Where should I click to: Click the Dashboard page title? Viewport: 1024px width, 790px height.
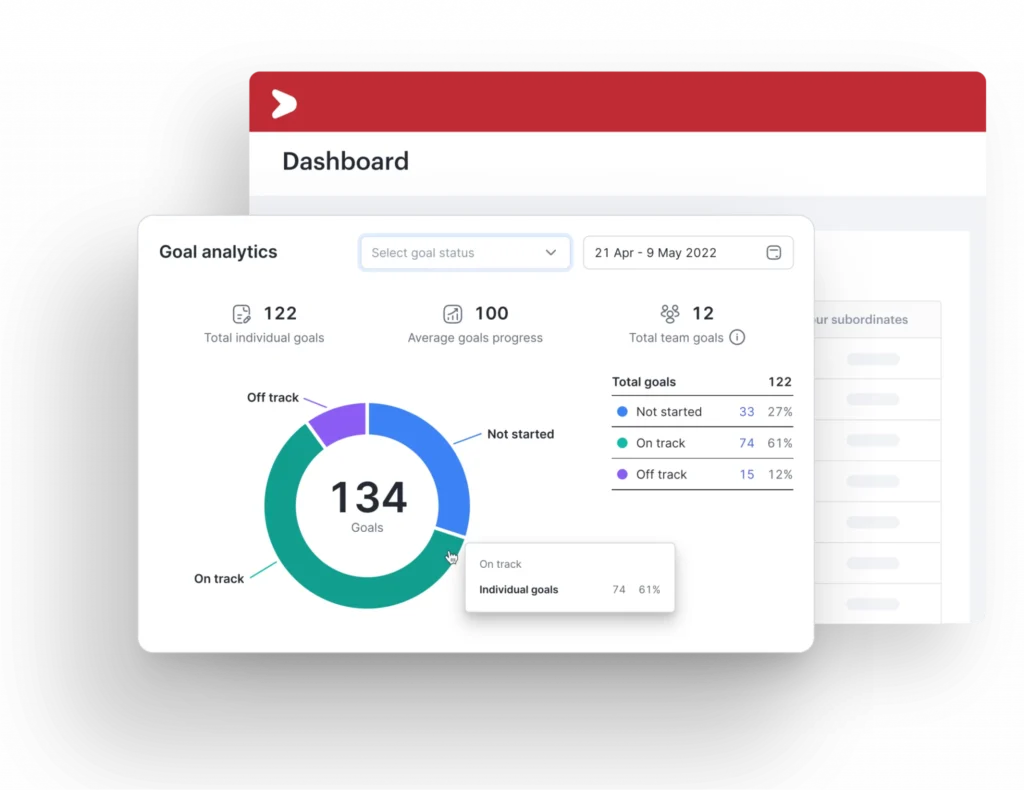pos(345,161)
